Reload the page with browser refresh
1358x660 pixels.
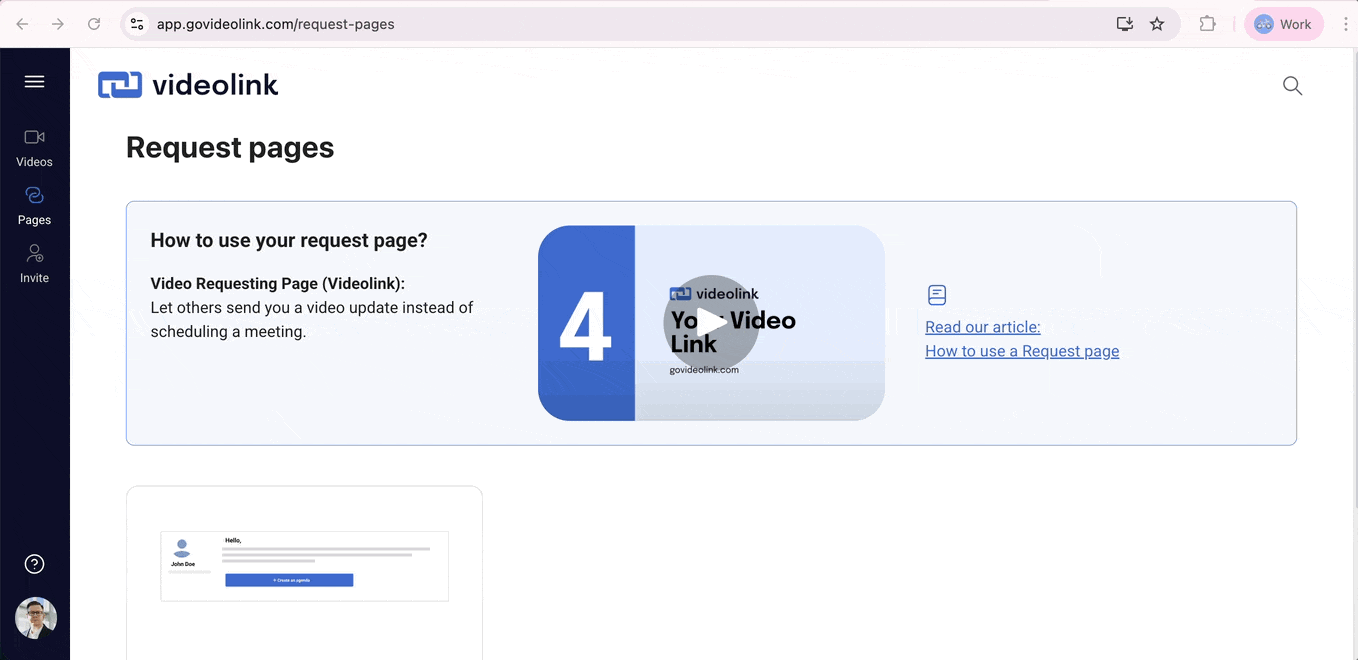(x=94, y=24)
